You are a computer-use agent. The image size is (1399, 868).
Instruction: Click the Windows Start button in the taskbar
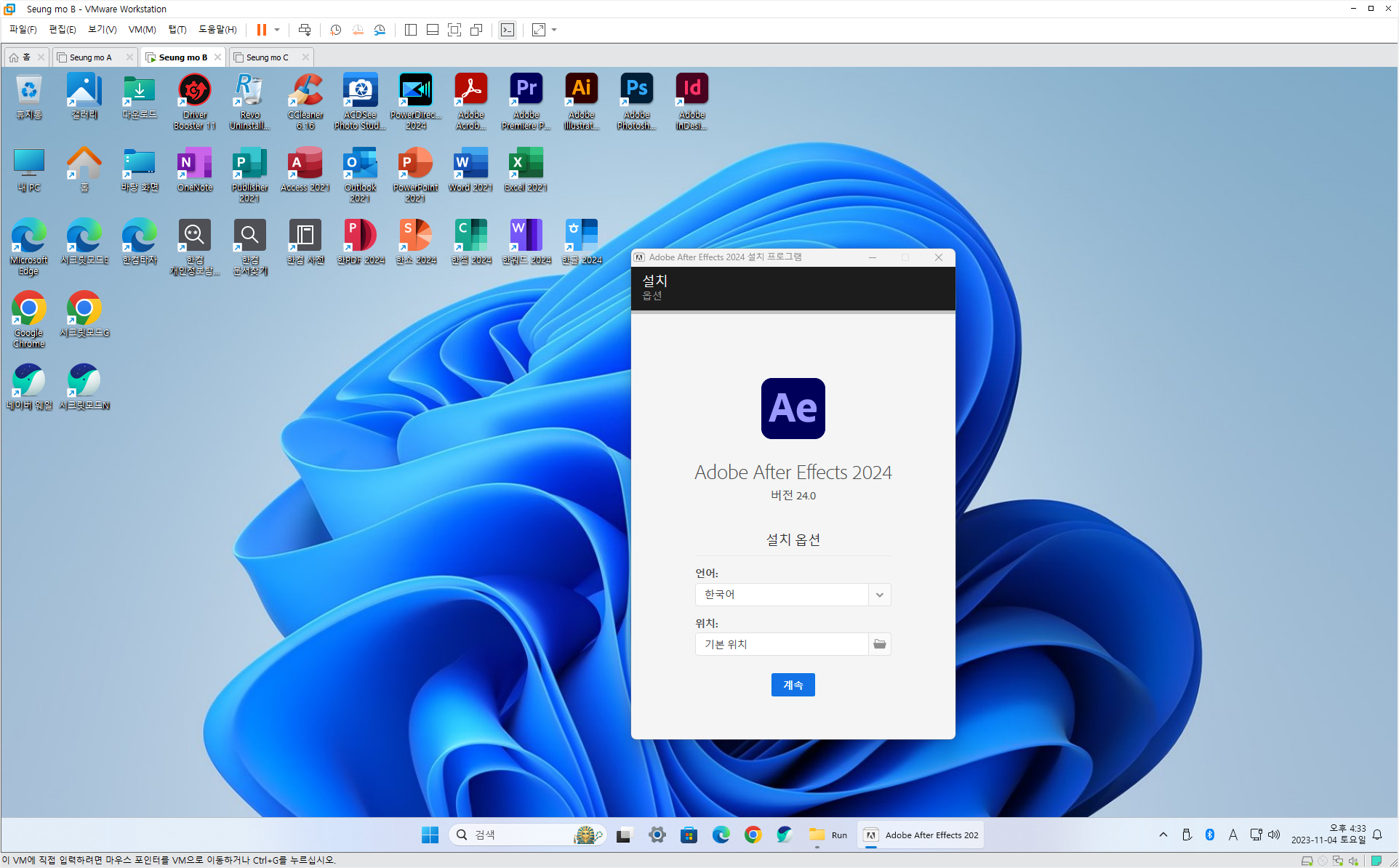point(430,835)
